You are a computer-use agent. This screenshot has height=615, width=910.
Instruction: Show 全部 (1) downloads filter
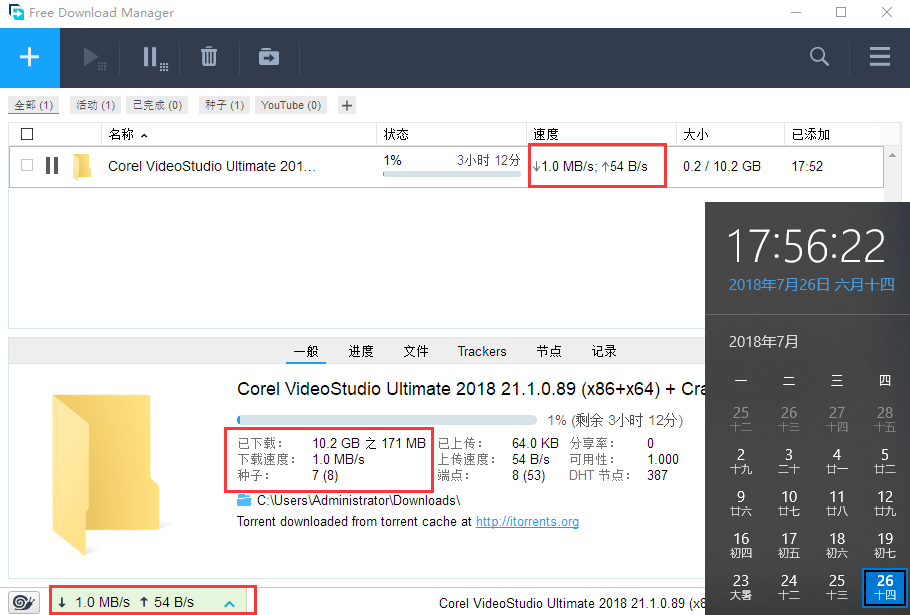[34, 105]
